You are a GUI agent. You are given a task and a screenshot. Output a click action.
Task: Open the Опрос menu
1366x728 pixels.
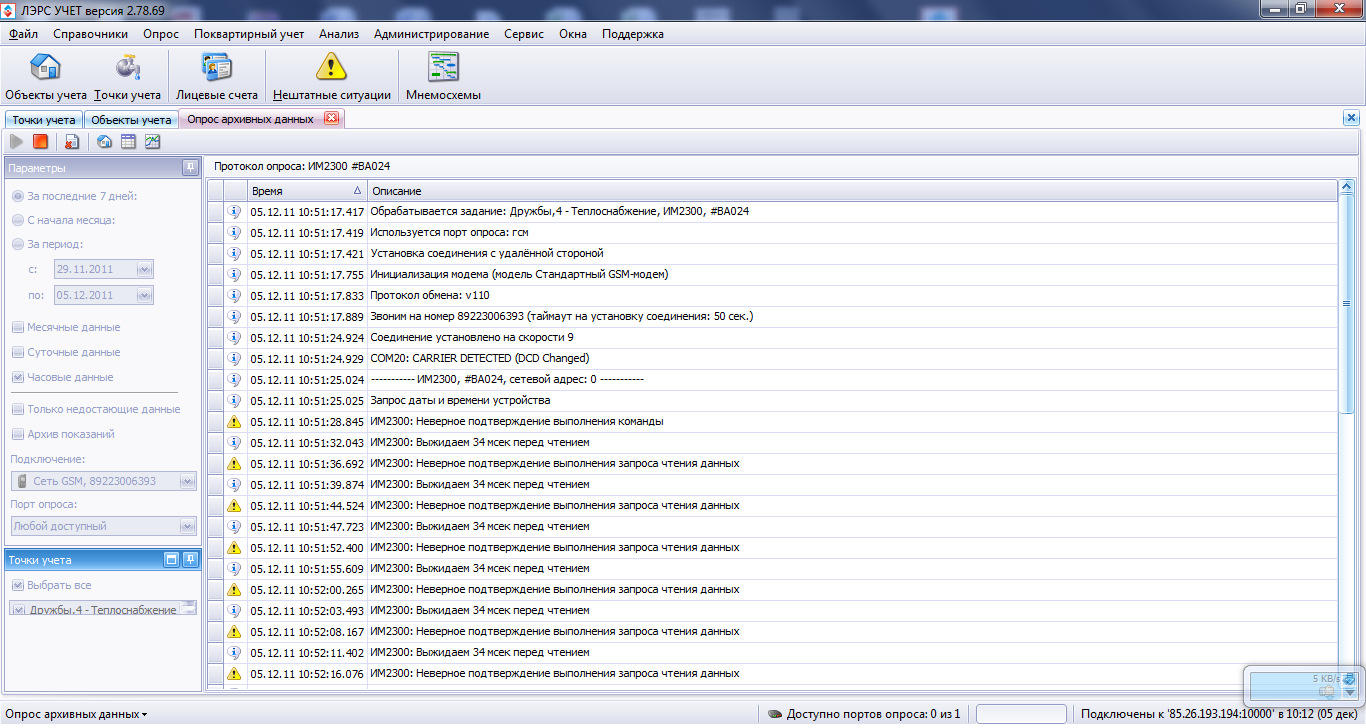[161, 34]
